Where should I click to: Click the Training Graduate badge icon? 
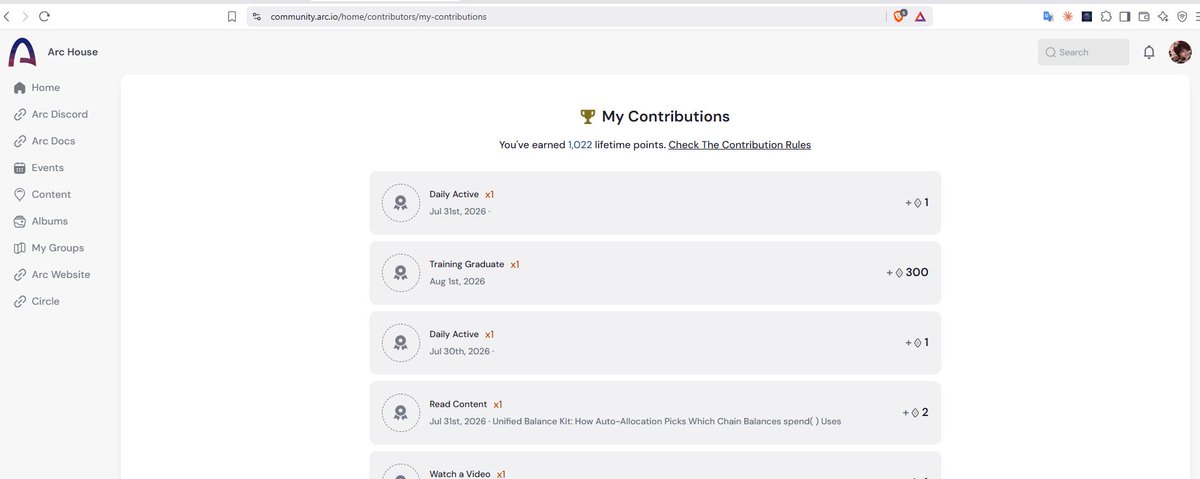401,272
